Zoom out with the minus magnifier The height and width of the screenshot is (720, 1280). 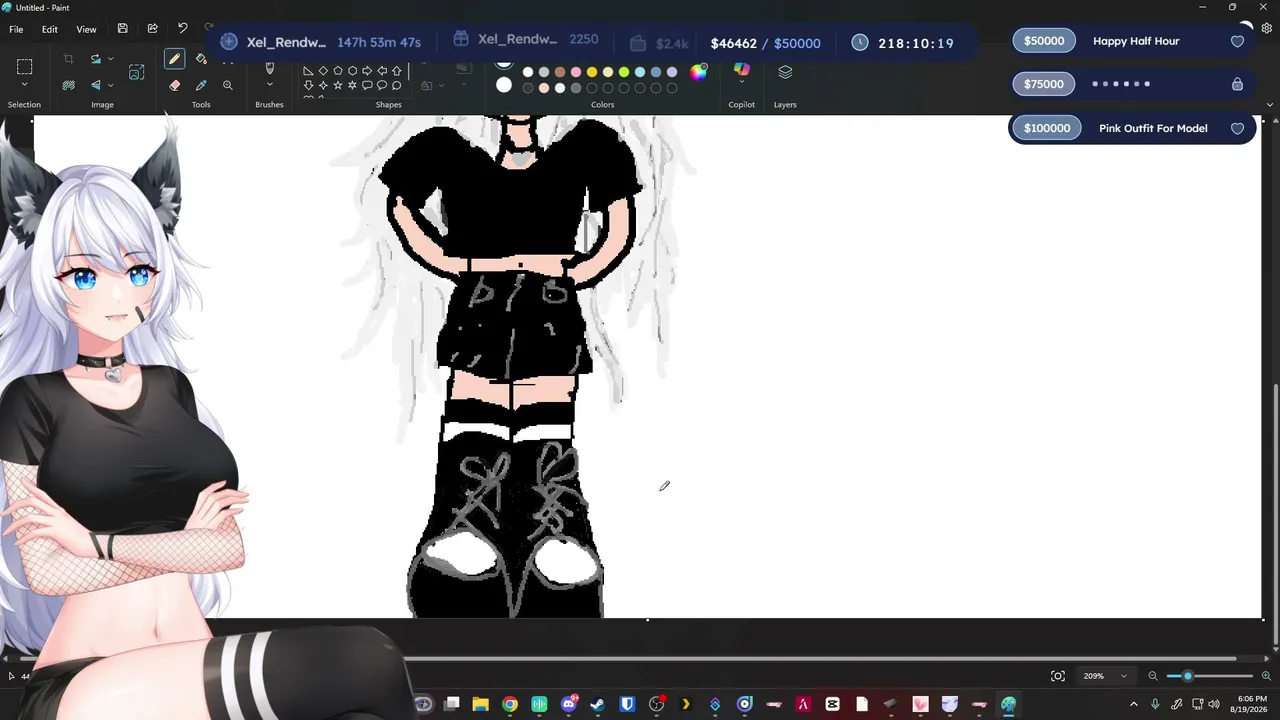(x=1153, y=676)
